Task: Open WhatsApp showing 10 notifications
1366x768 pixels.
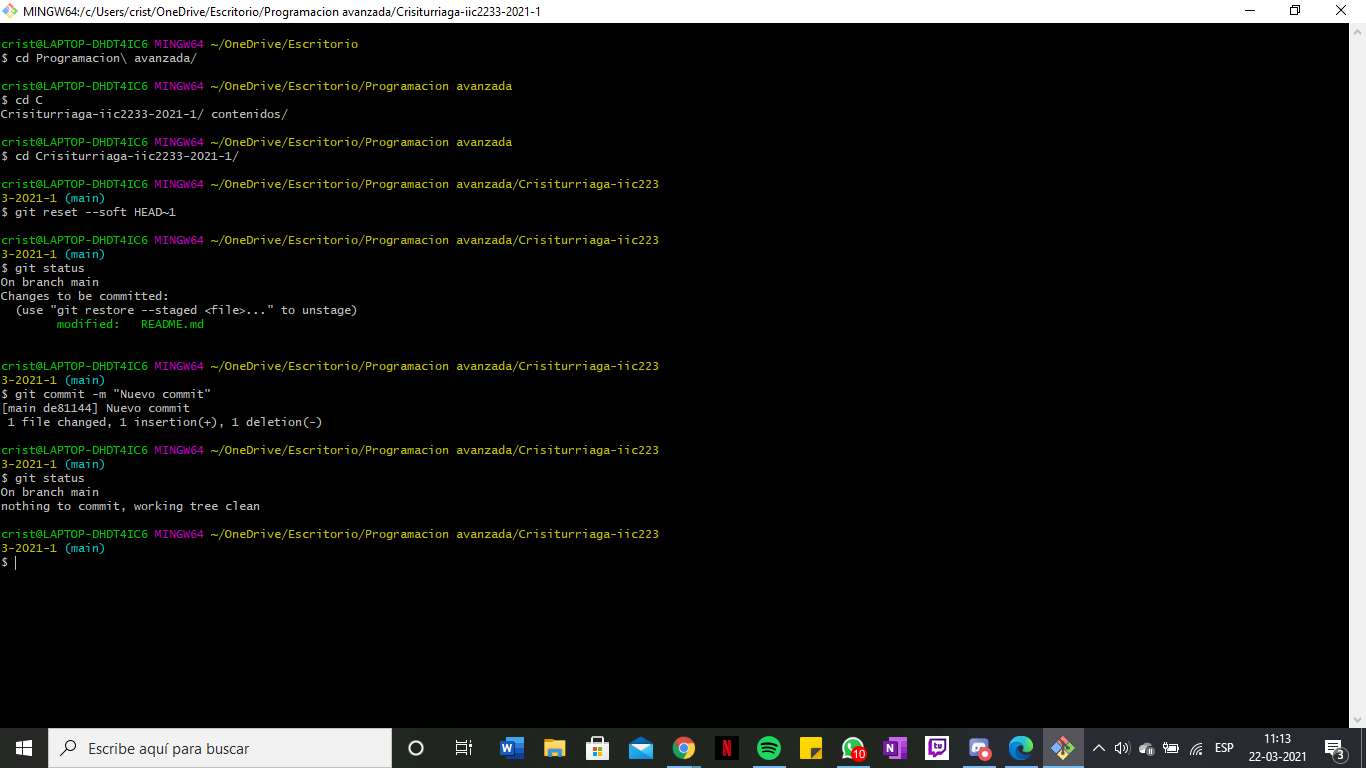Action: [x=855, y=747]
